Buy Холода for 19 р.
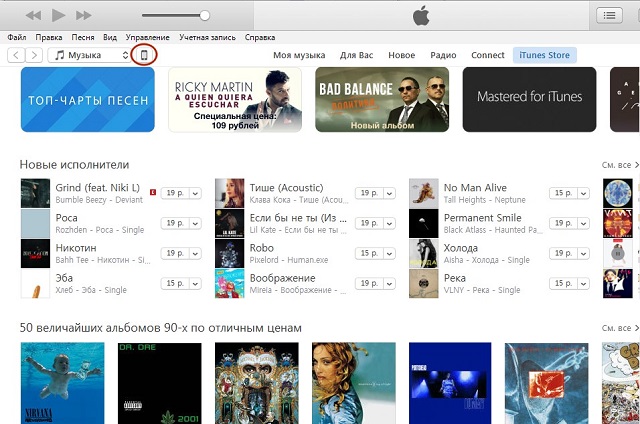The image size is (640, 424). [564, 253]
